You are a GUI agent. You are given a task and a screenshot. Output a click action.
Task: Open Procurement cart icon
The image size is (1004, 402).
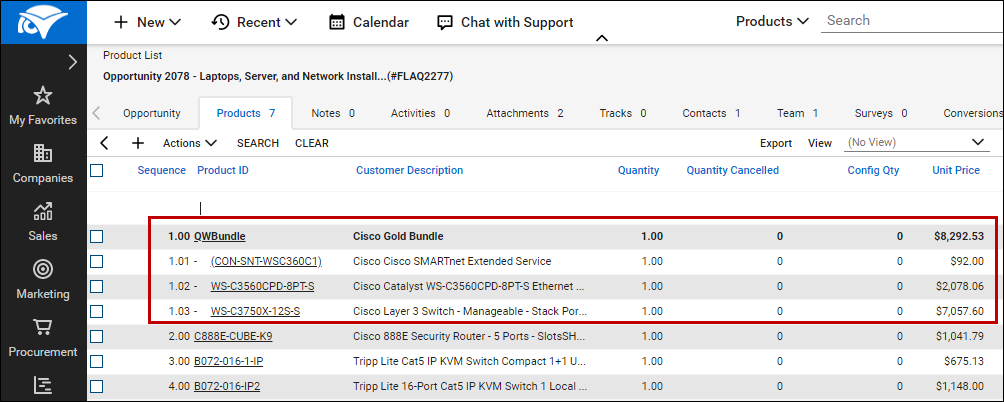coord(43,328)
